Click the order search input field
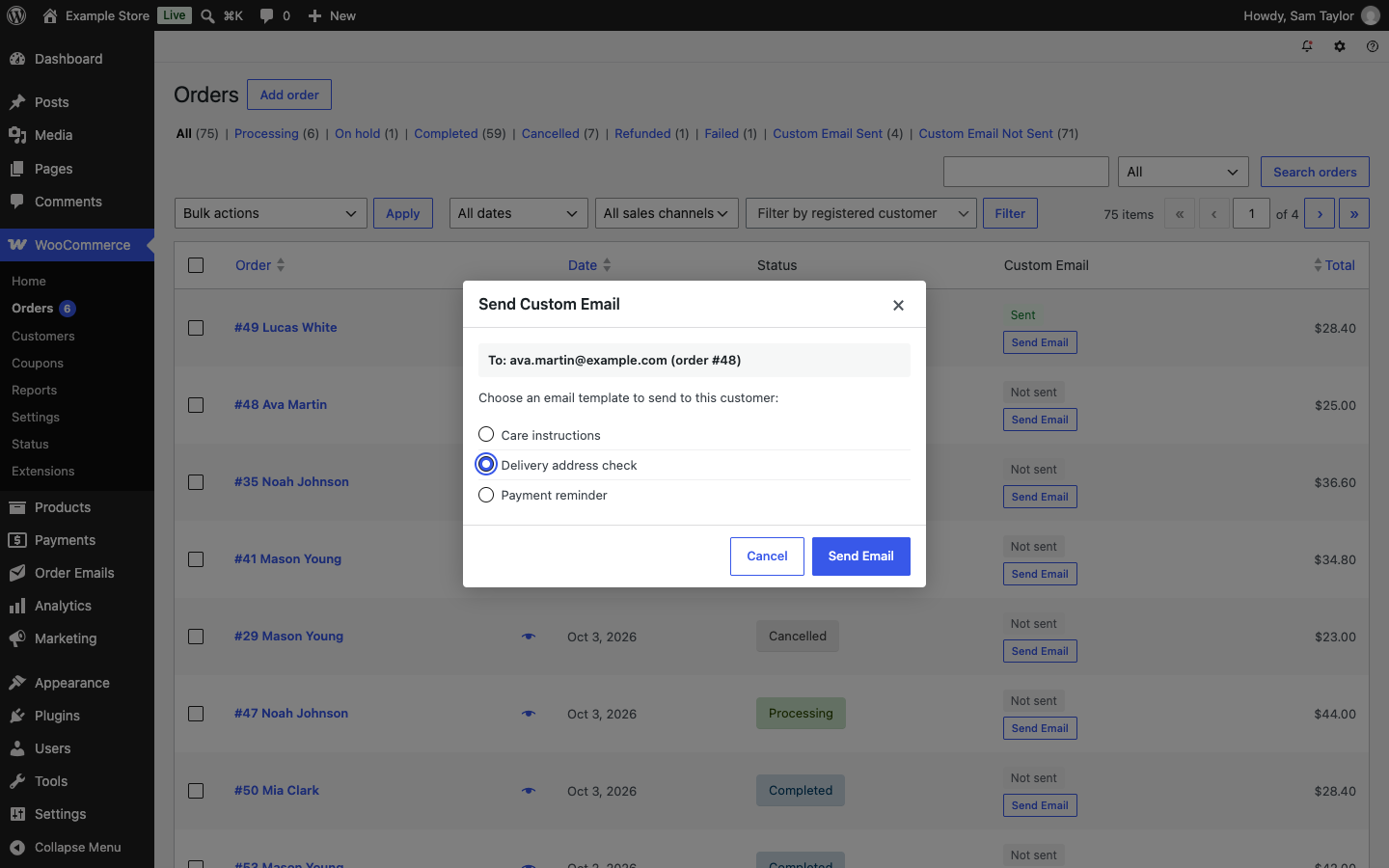 pos(1026,172)
